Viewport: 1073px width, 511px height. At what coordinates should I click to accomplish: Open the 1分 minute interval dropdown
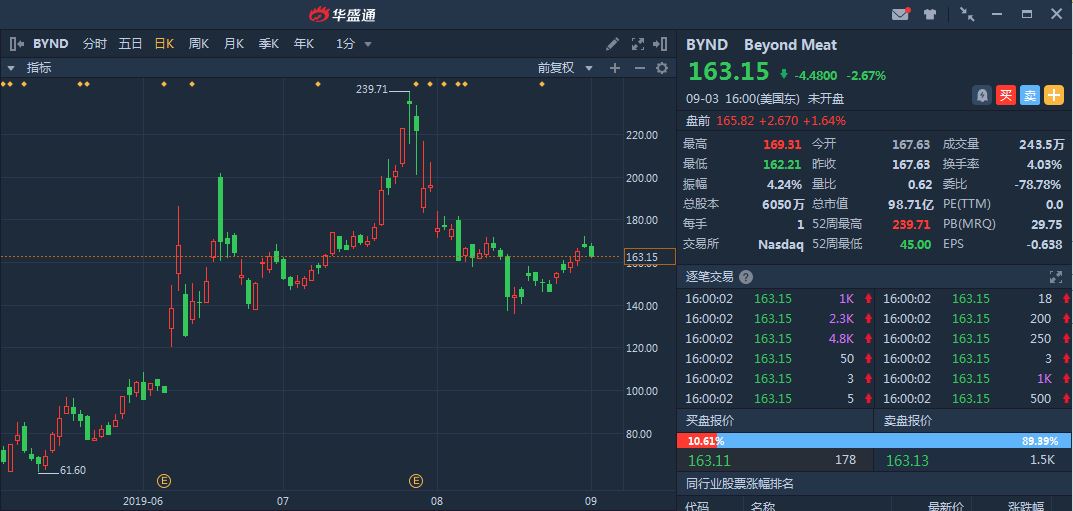pyautogui.click(x=353, y=44)
